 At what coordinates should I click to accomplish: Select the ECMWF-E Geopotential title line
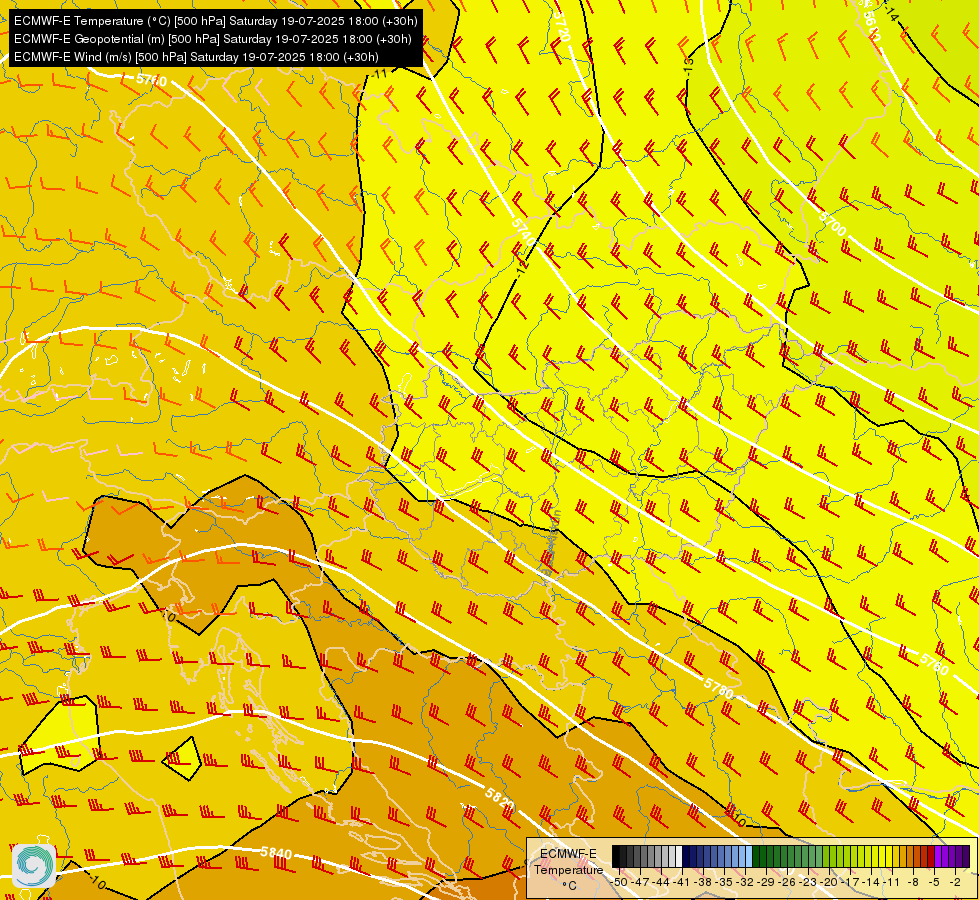pyautogui.click(x=212, y=39)
